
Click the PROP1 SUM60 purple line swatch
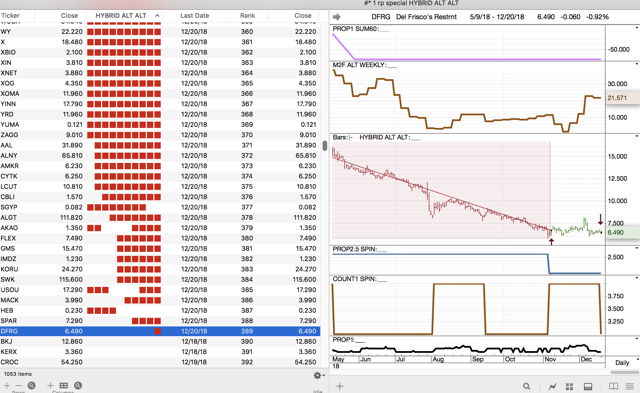click(x=384, y=30)
